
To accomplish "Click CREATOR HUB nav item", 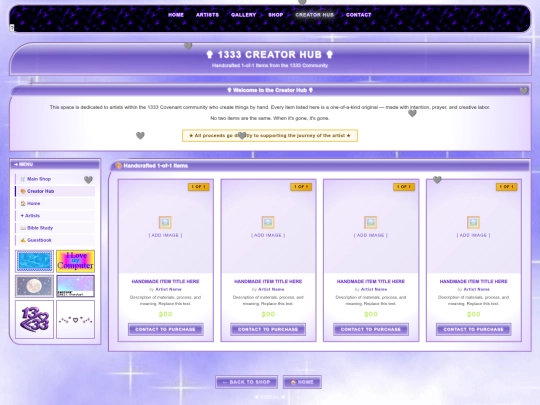I will 314,15.
